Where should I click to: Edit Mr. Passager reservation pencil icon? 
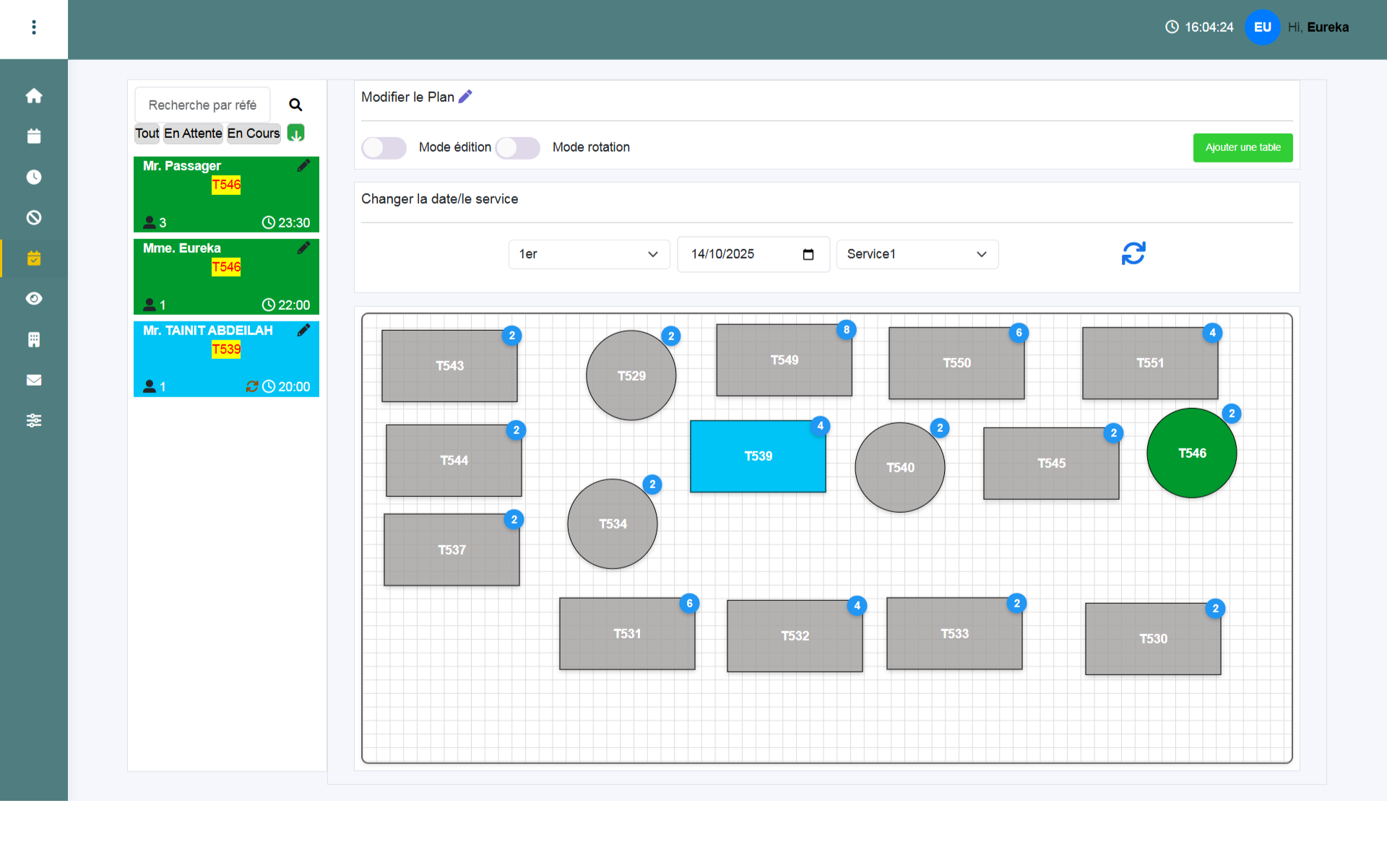tap(303, 166)
